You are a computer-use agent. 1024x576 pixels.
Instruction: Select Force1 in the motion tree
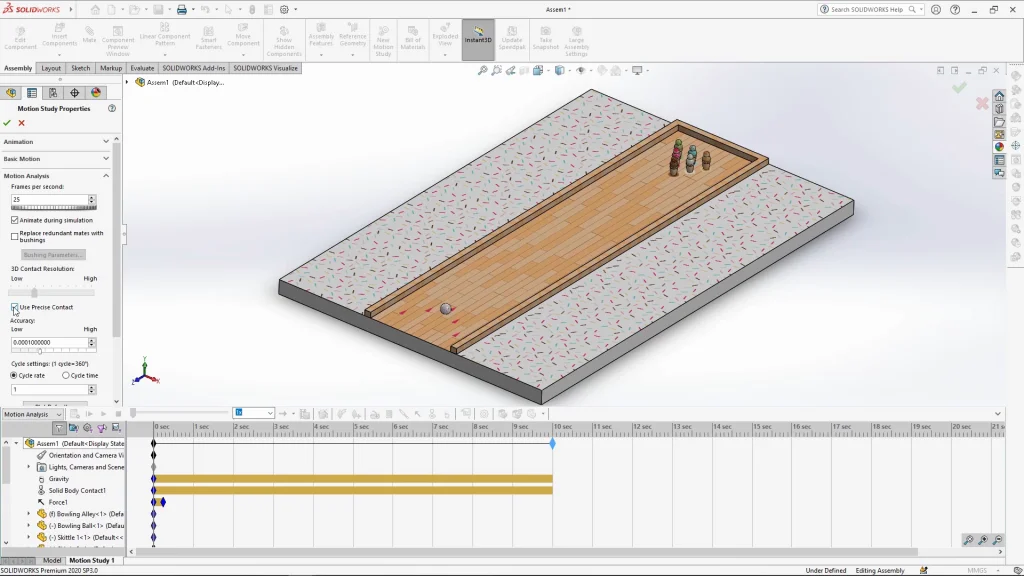tap(58, 502)
